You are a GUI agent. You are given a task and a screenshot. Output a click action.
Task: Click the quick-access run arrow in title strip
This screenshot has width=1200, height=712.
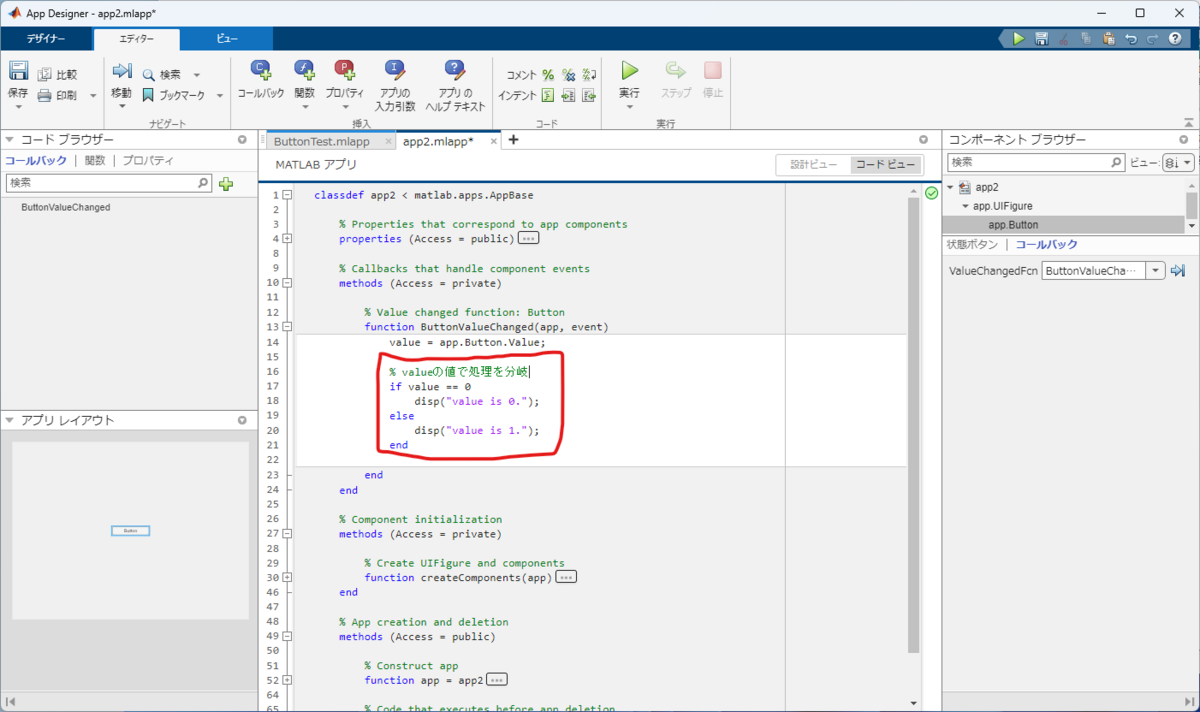[x=1018, y=39]
